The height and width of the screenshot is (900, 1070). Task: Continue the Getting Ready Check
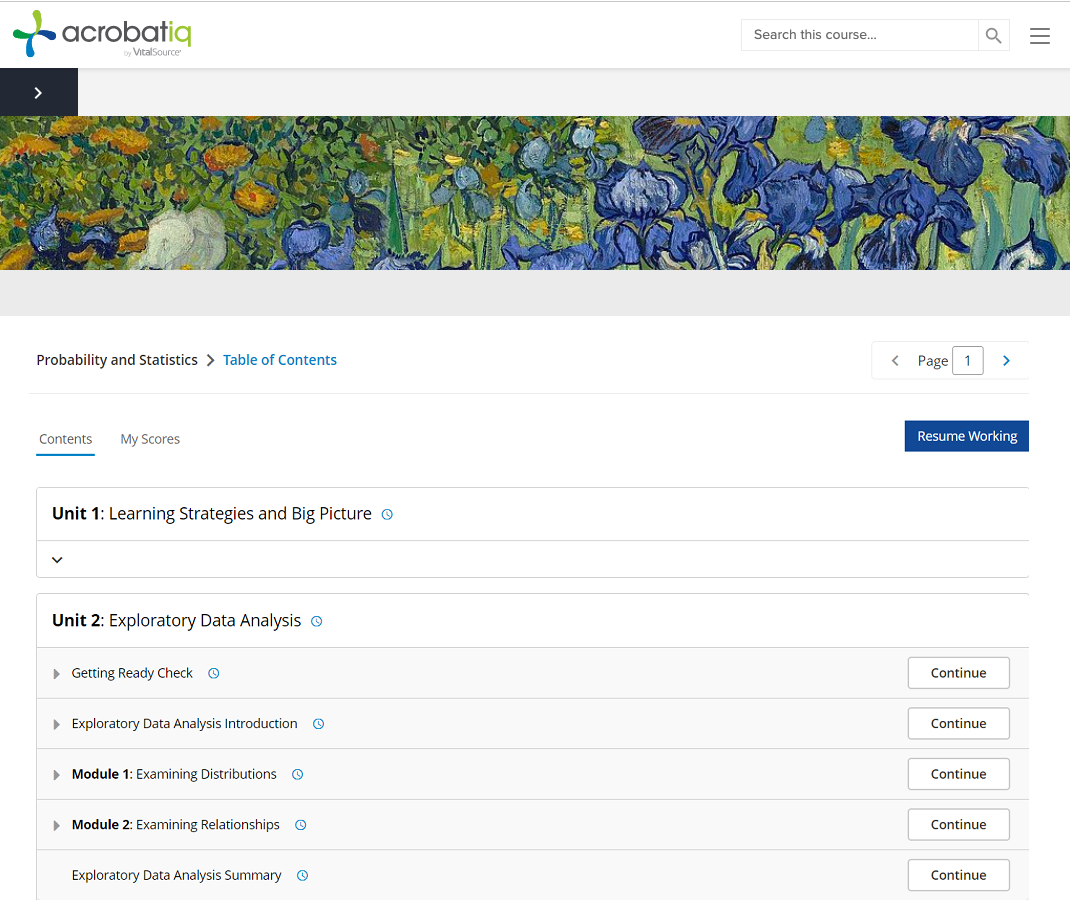pos(958,673)
